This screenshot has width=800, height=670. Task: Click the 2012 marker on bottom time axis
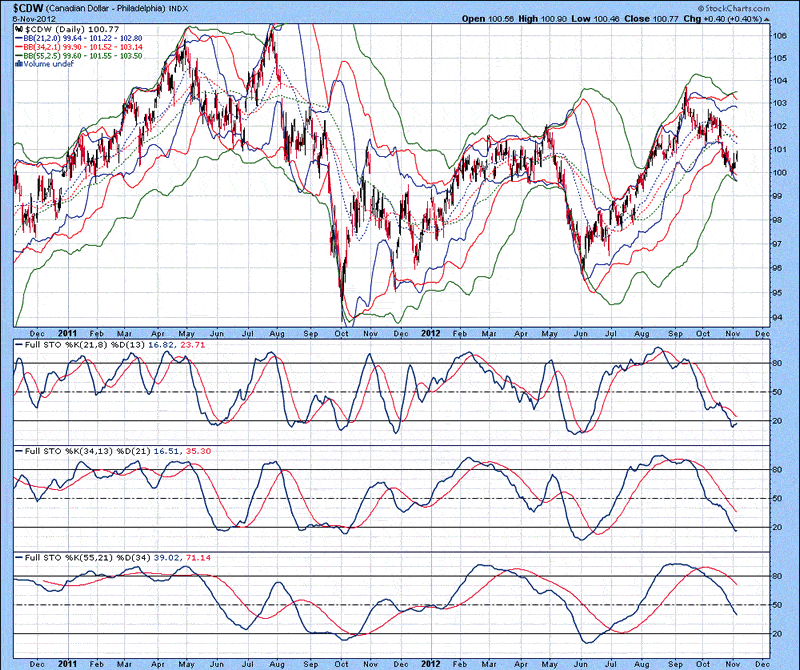tap(432, 661)
